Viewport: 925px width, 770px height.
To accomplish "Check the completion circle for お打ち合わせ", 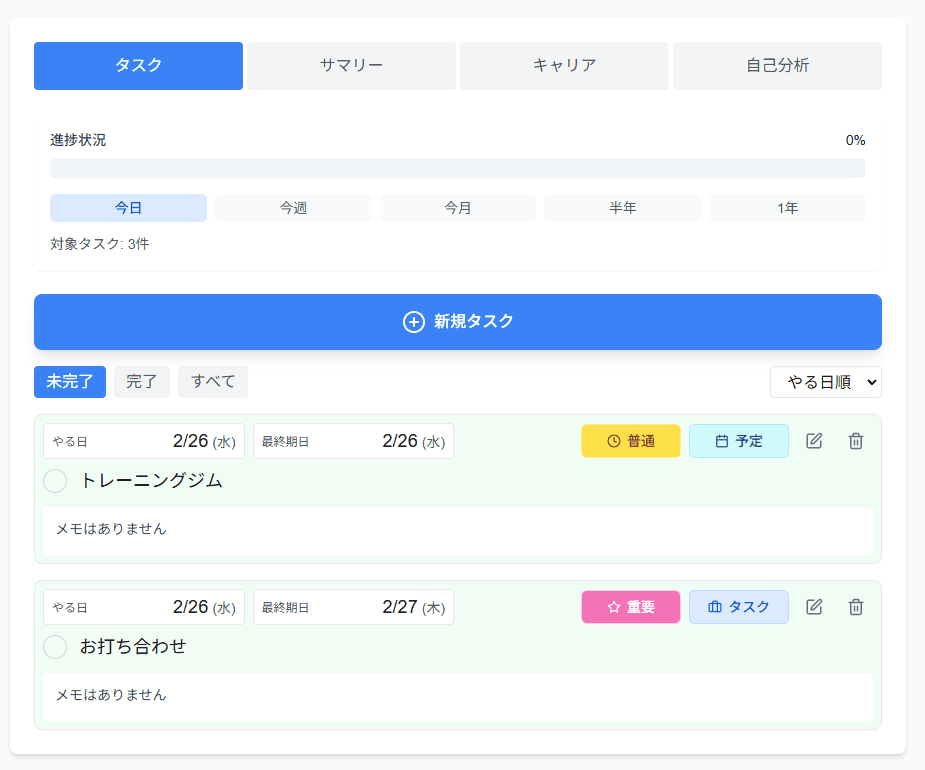I will 55,647.
